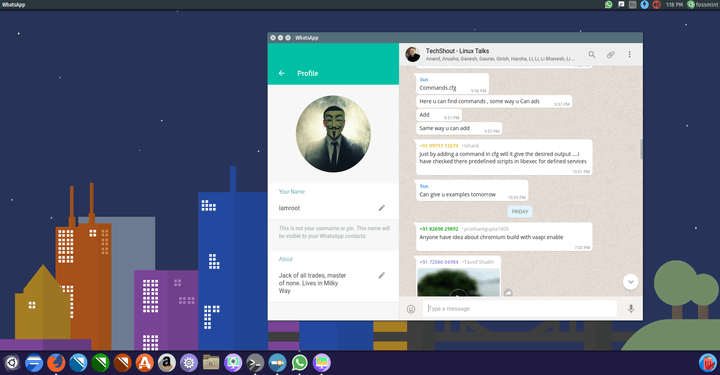Click the blue power indicator in top panel
Image resolution: width=720 pixels, height=375 pixels.
(x=645, y=5)
